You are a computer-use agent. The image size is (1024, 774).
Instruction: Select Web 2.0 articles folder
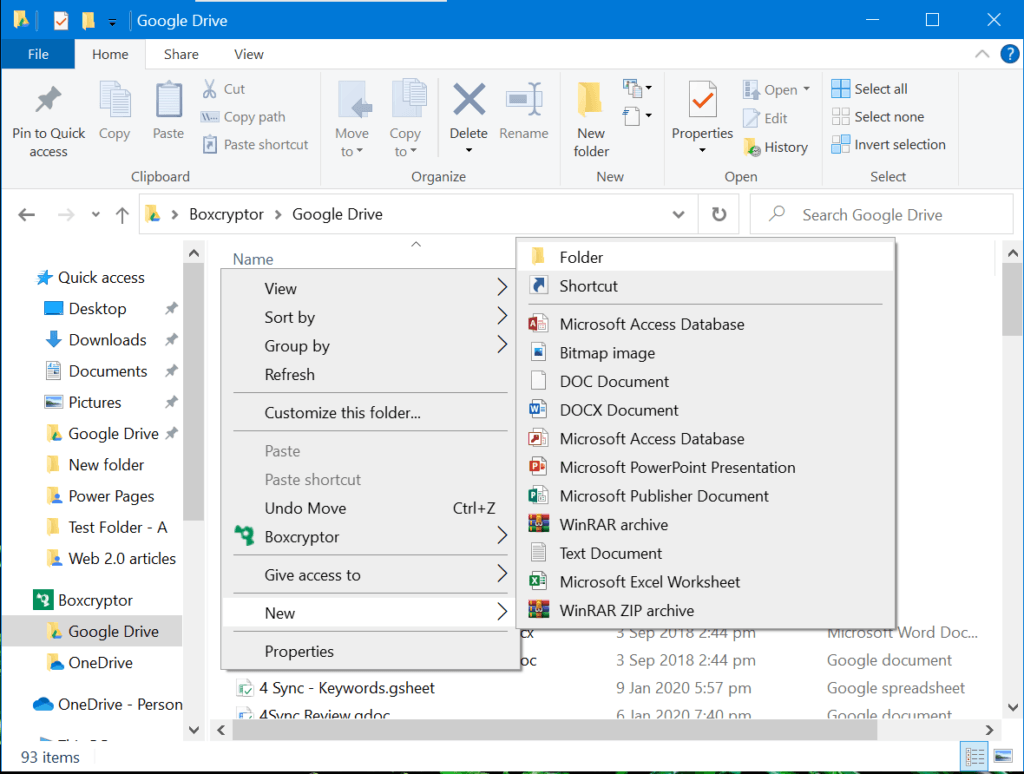tap(122, 558)
